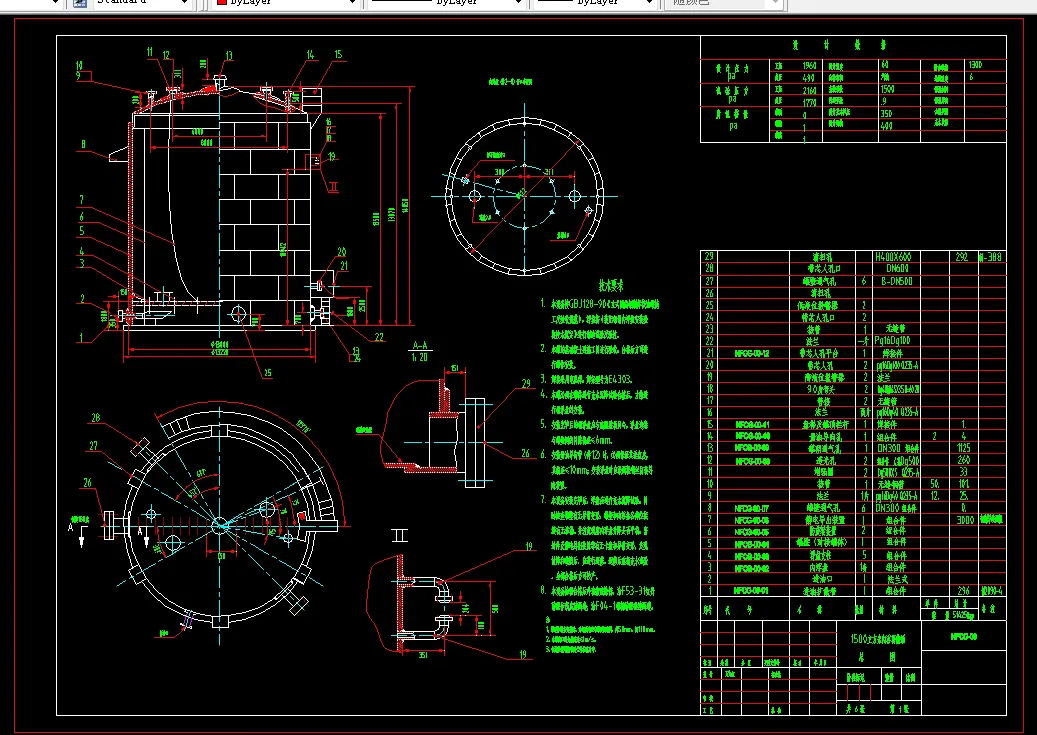Click callout number 8 left of tank elevation
Screen dimensions: 1037x735
click(x=83, y=144)
